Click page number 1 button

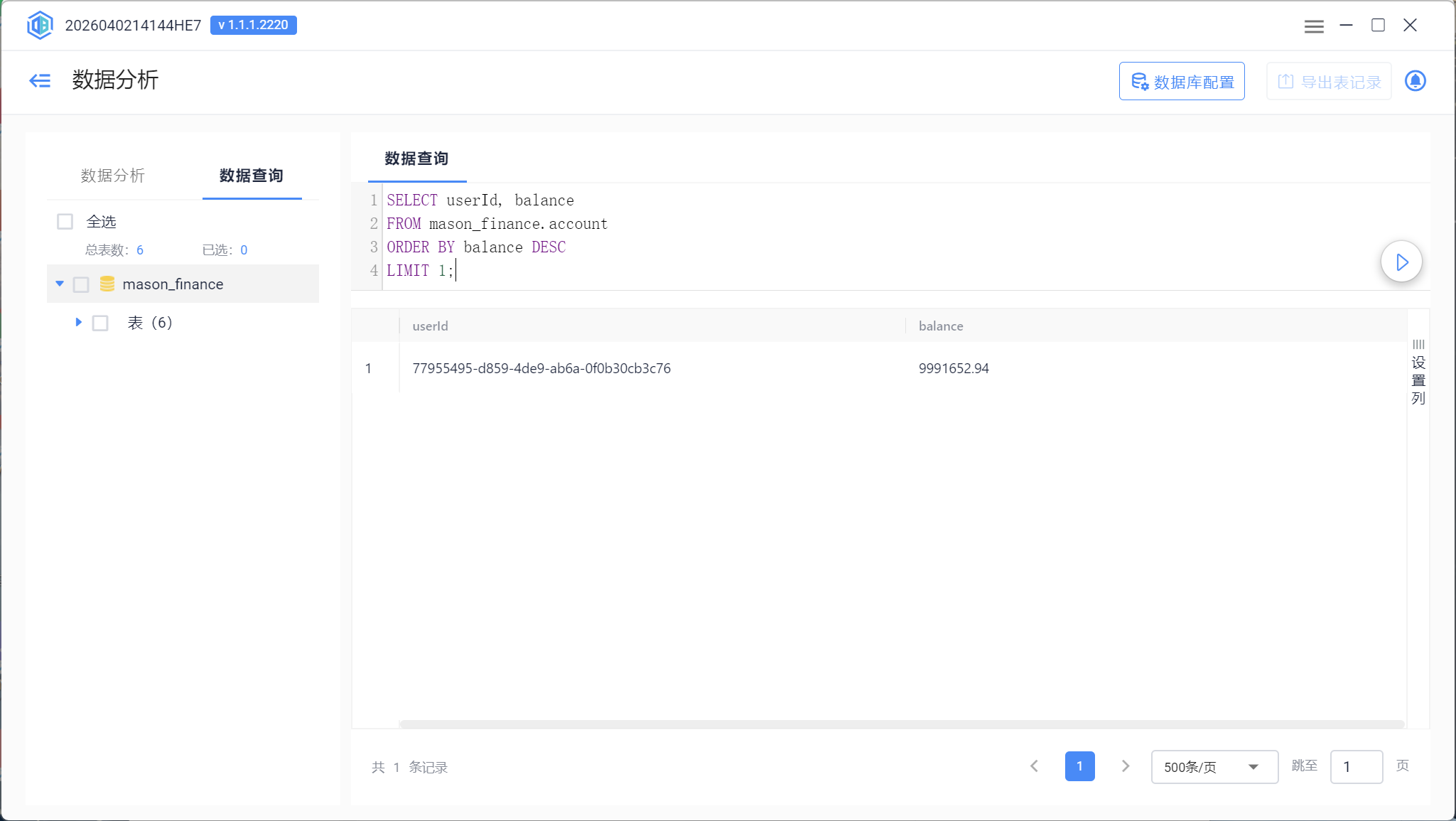click(x=1079, y=766)
